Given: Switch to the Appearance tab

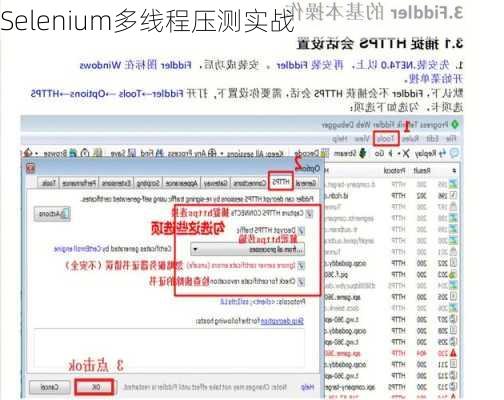Looking at the screenshot, I should click(x=182, y=183).
